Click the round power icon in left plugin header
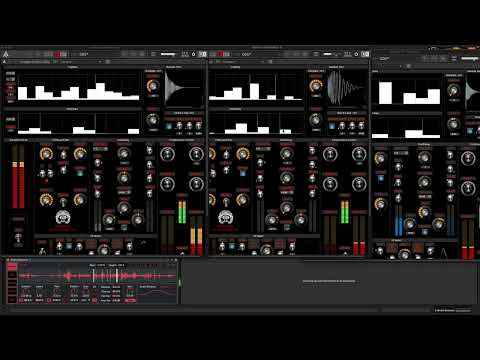Viewport: 480px width, 360px height. click(x=193, y=54)
